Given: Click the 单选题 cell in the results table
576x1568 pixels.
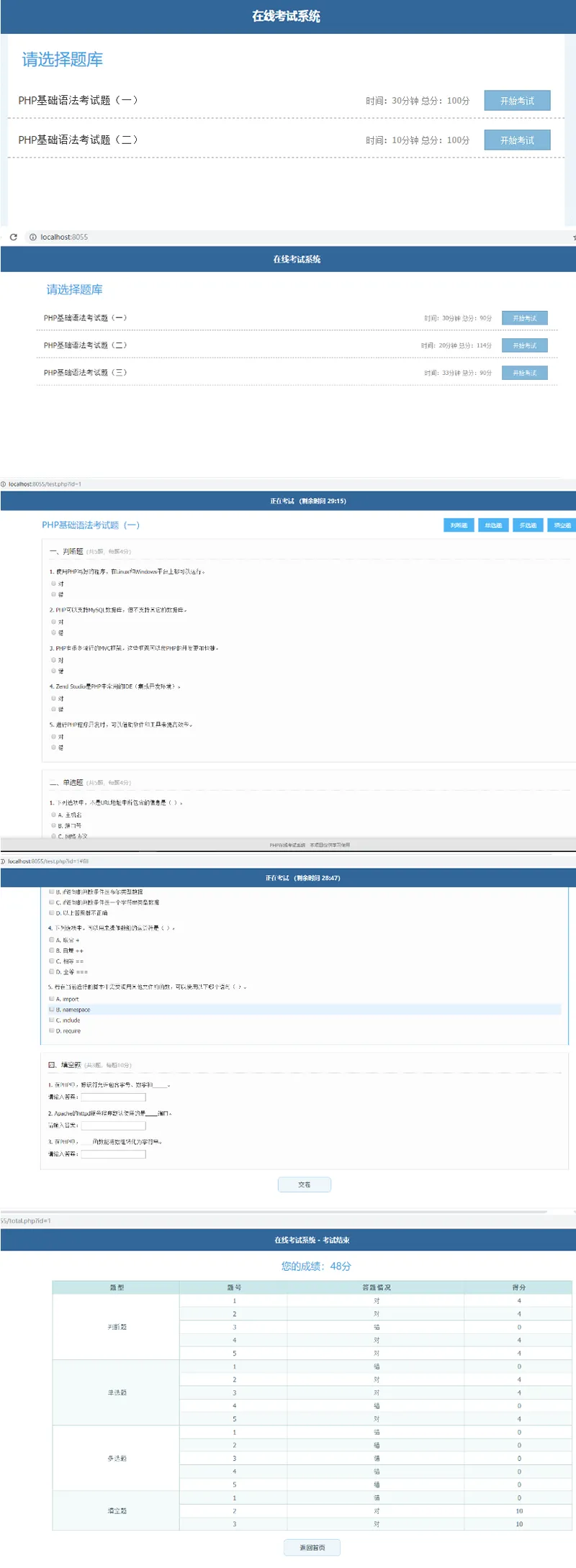Looking at the screenshot, I should coord(116,1392).
